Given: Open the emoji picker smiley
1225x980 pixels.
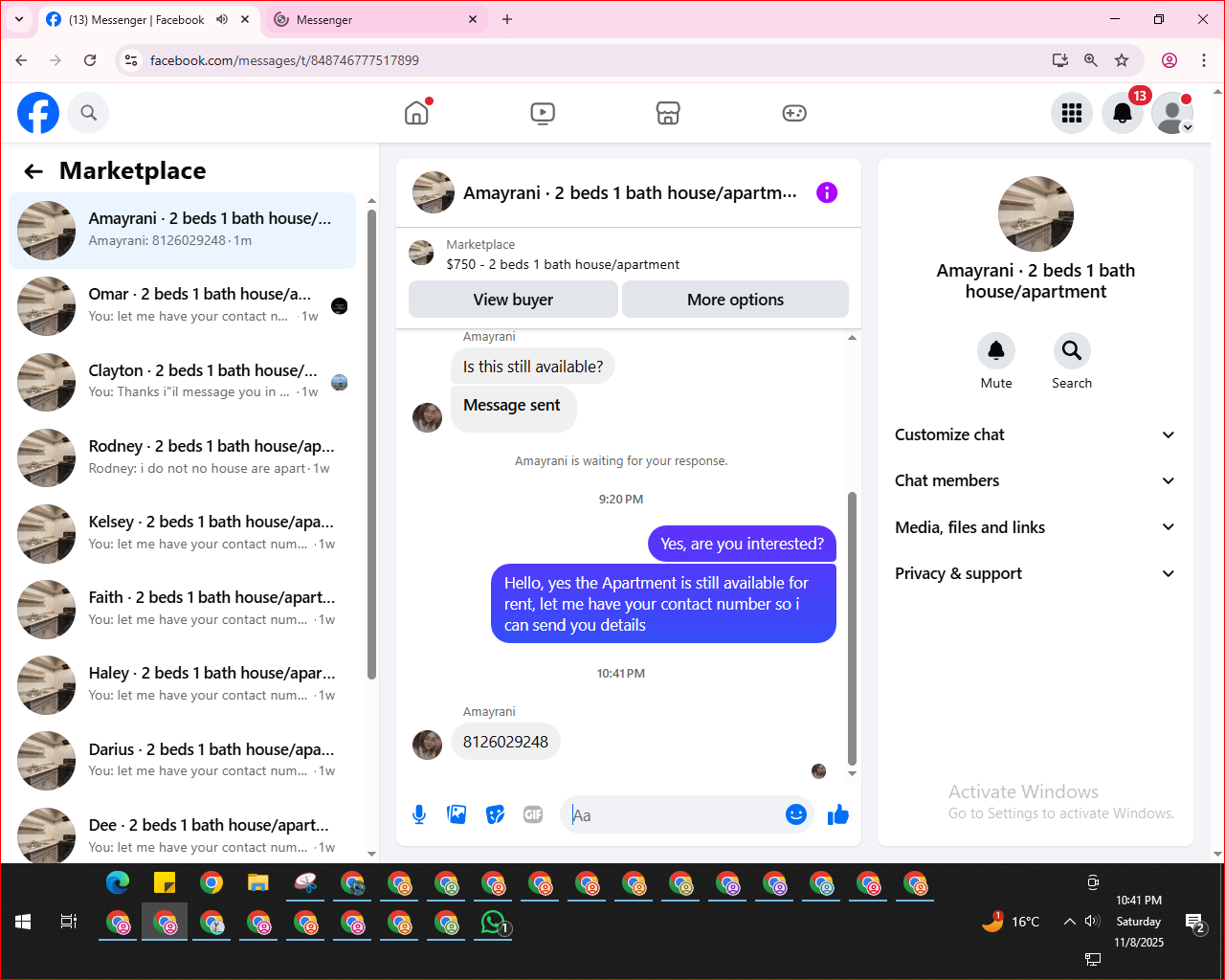Looking at the screenshot, I should [796, 814].
